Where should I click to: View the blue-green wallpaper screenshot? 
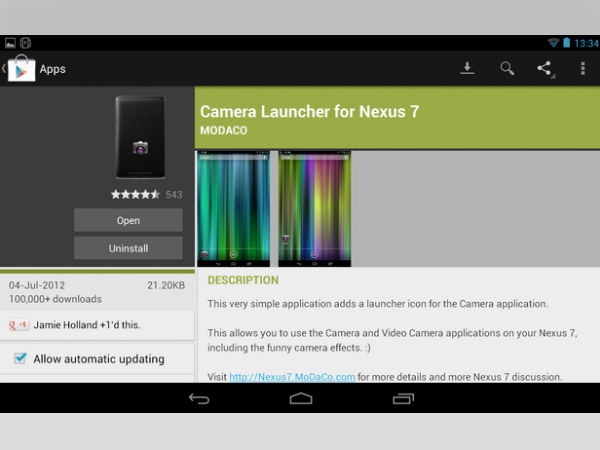[x=233, y=209]
